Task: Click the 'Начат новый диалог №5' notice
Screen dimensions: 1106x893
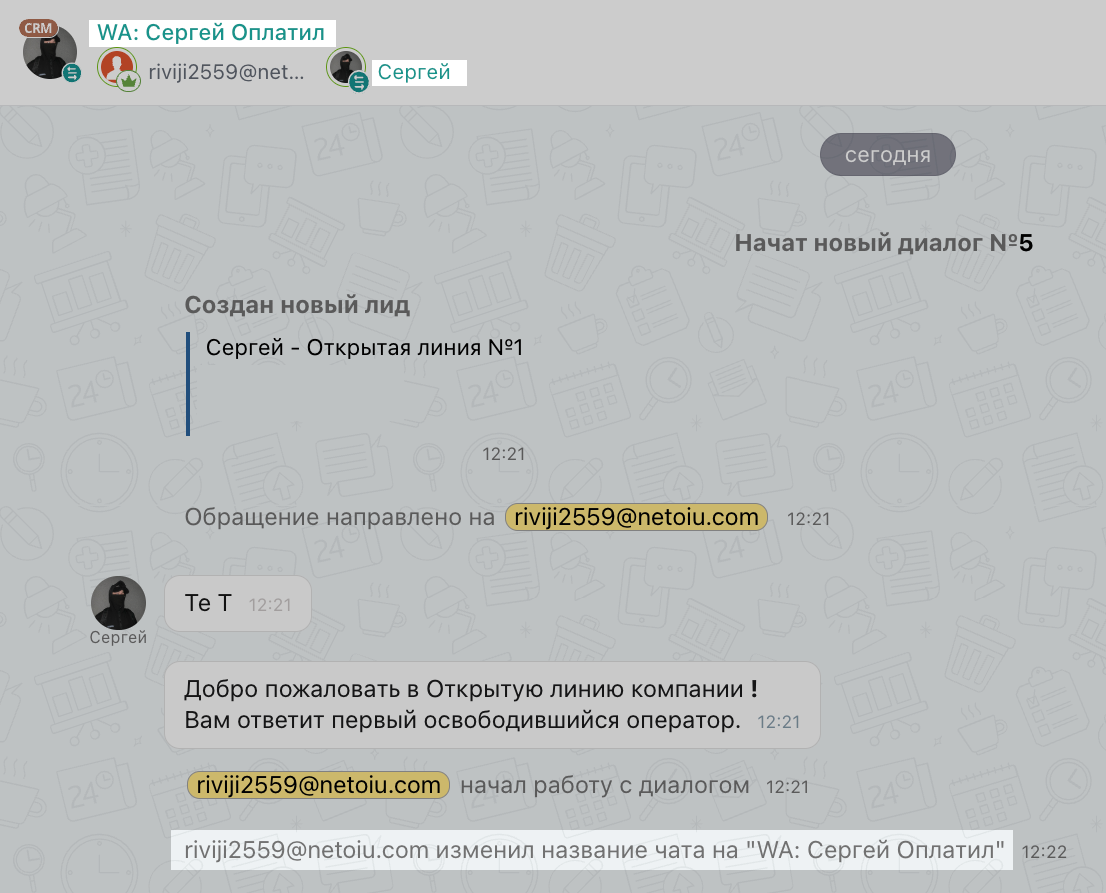Action: click(x=883, y=243)
